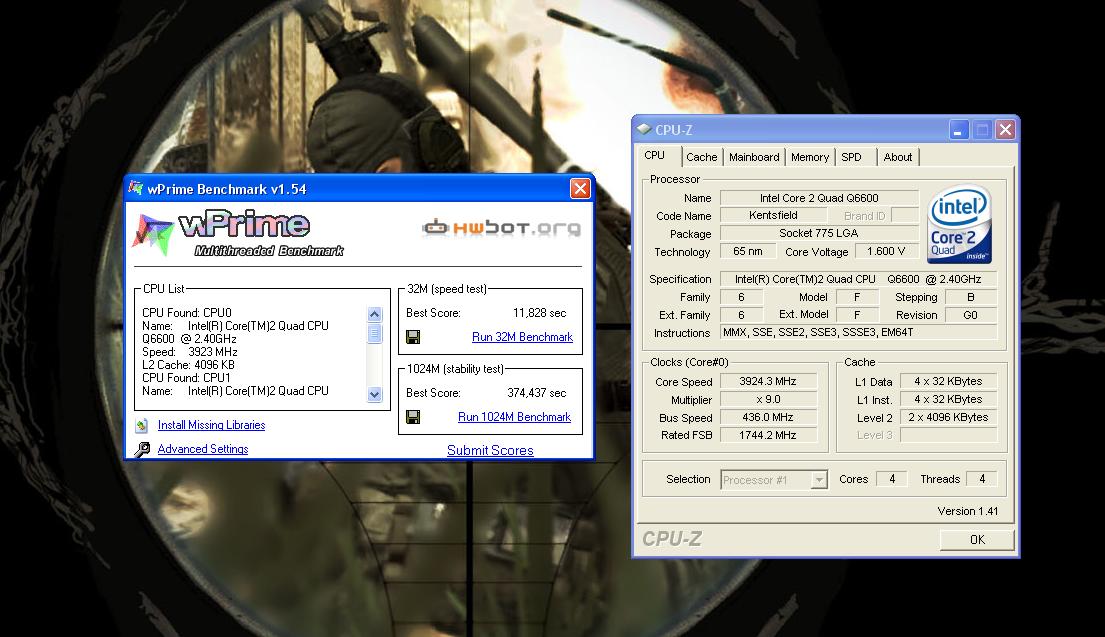
Task: Click the Code Name value Kentsfield
Action: coord(773,216)
